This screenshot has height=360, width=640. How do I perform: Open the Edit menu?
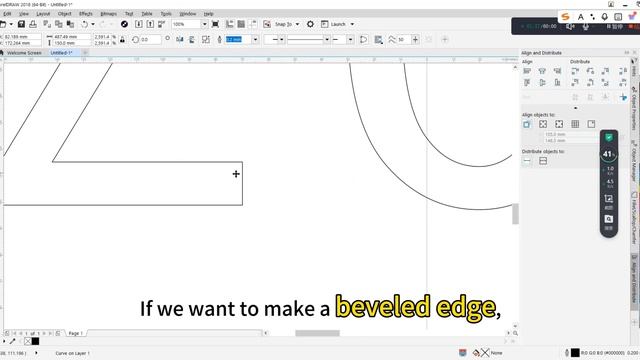(x=7, y=14)
